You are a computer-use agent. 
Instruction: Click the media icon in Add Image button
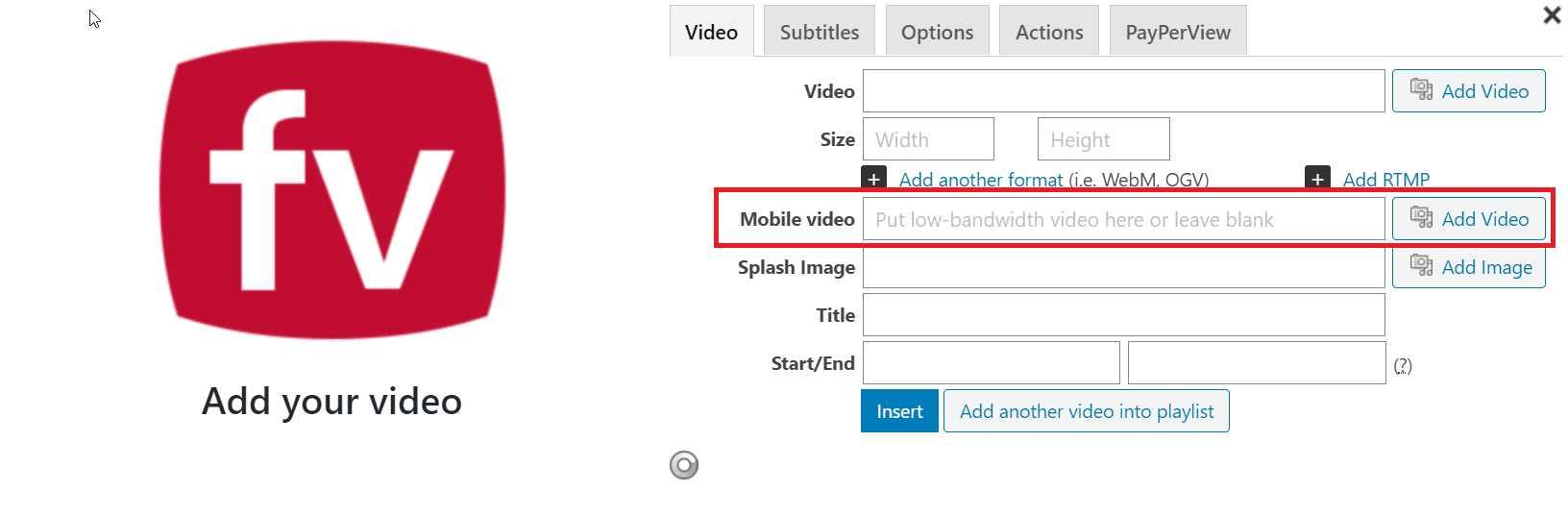click(1421, 265)
